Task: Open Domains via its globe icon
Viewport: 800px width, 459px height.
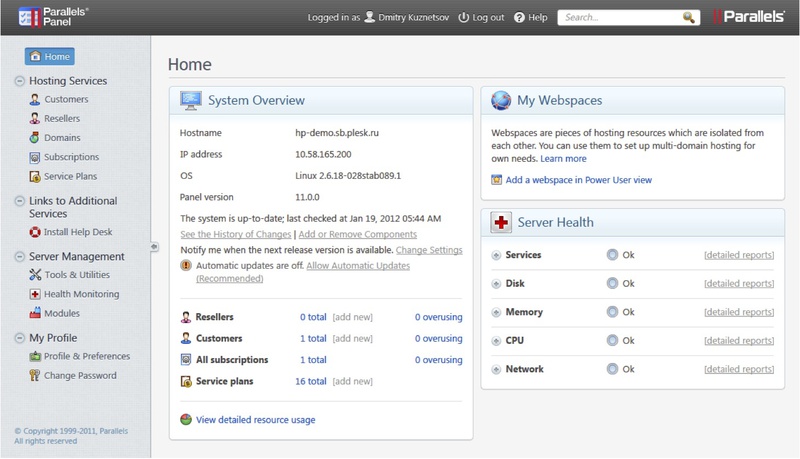Action: pos(35,138)
